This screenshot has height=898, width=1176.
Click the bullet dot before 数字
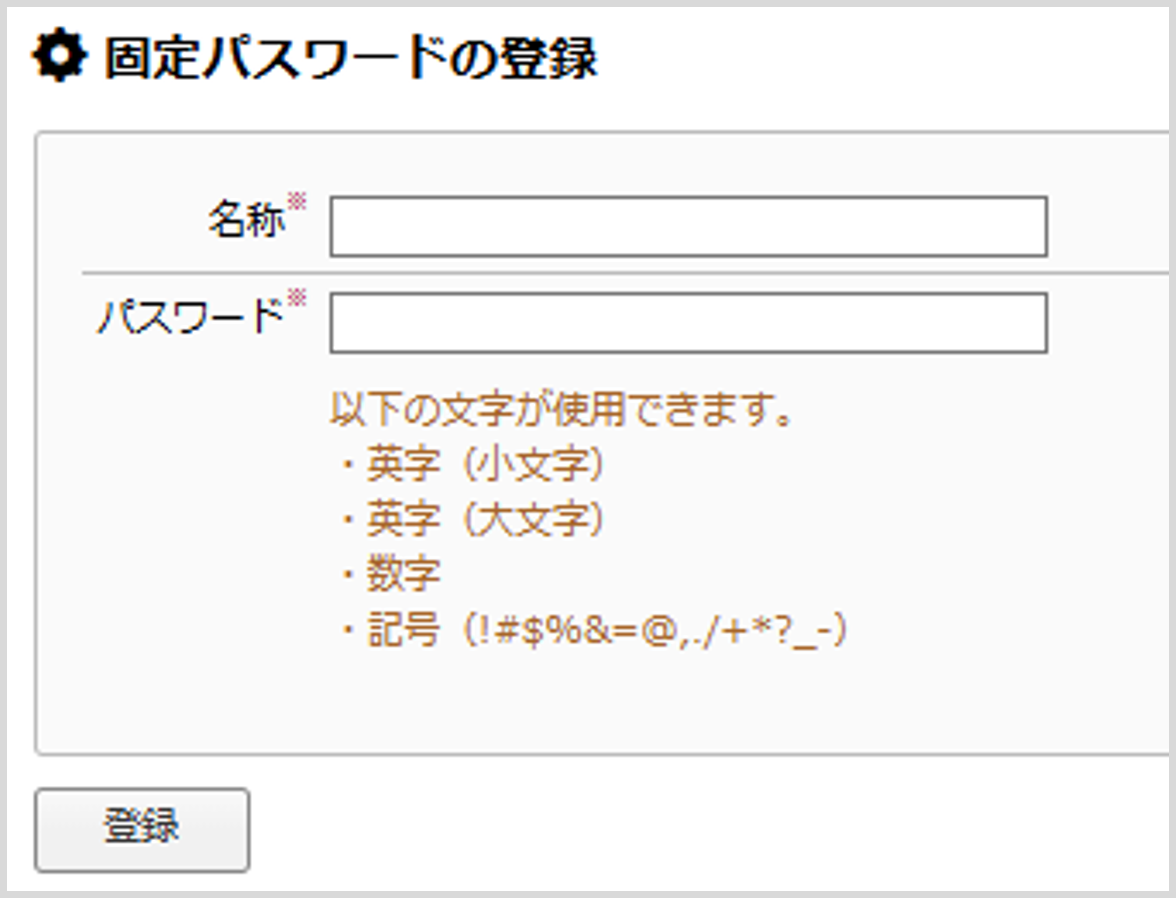click(347, 576)
